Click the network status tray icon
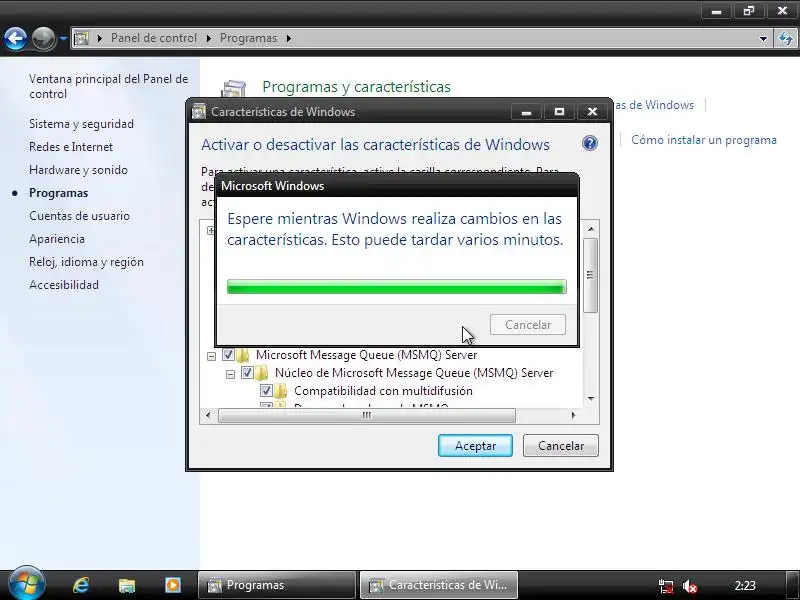 [665, 586]
